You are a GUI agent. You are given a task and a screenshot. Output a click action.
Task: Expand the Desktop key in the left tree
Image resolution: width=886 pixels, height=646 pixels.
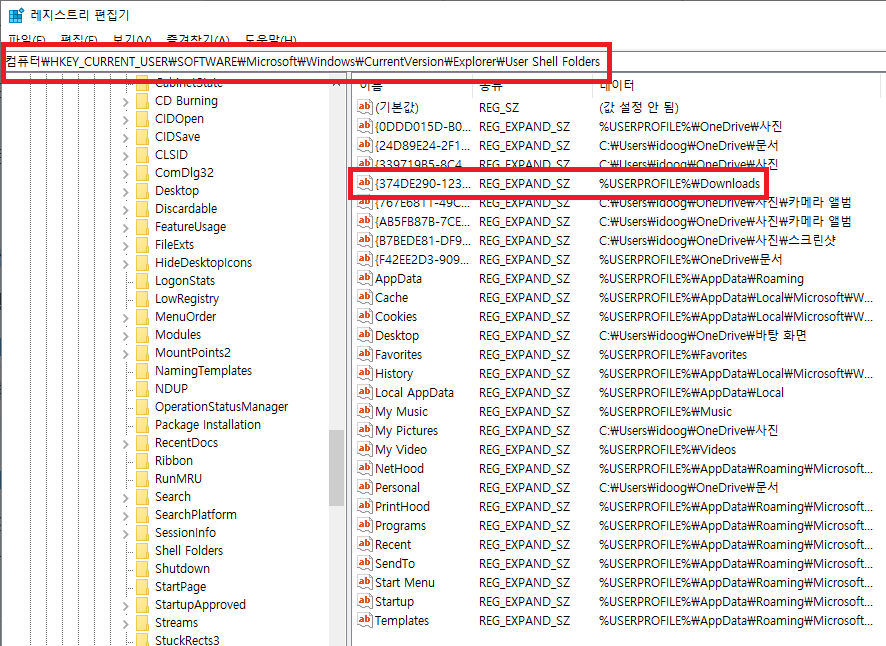[x=125, y=192]
